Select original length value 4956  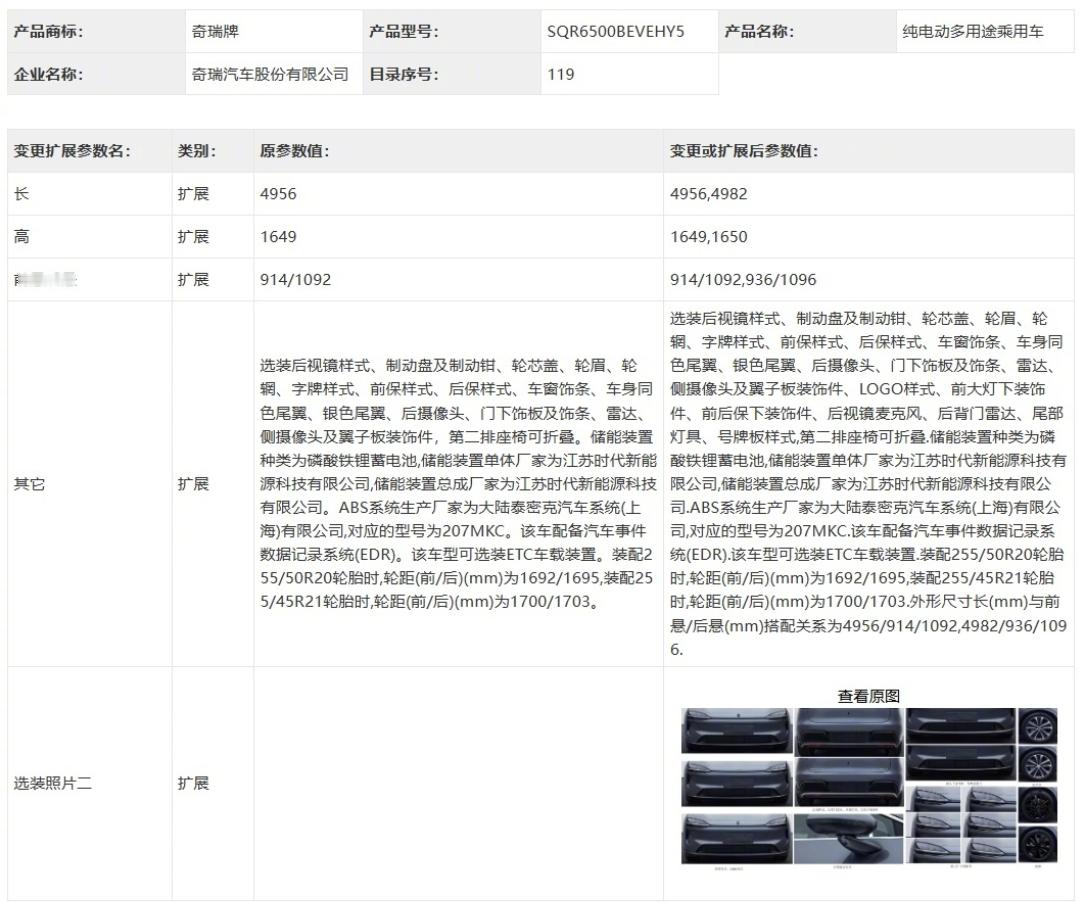pyautogui.click(x=278, y=194)
